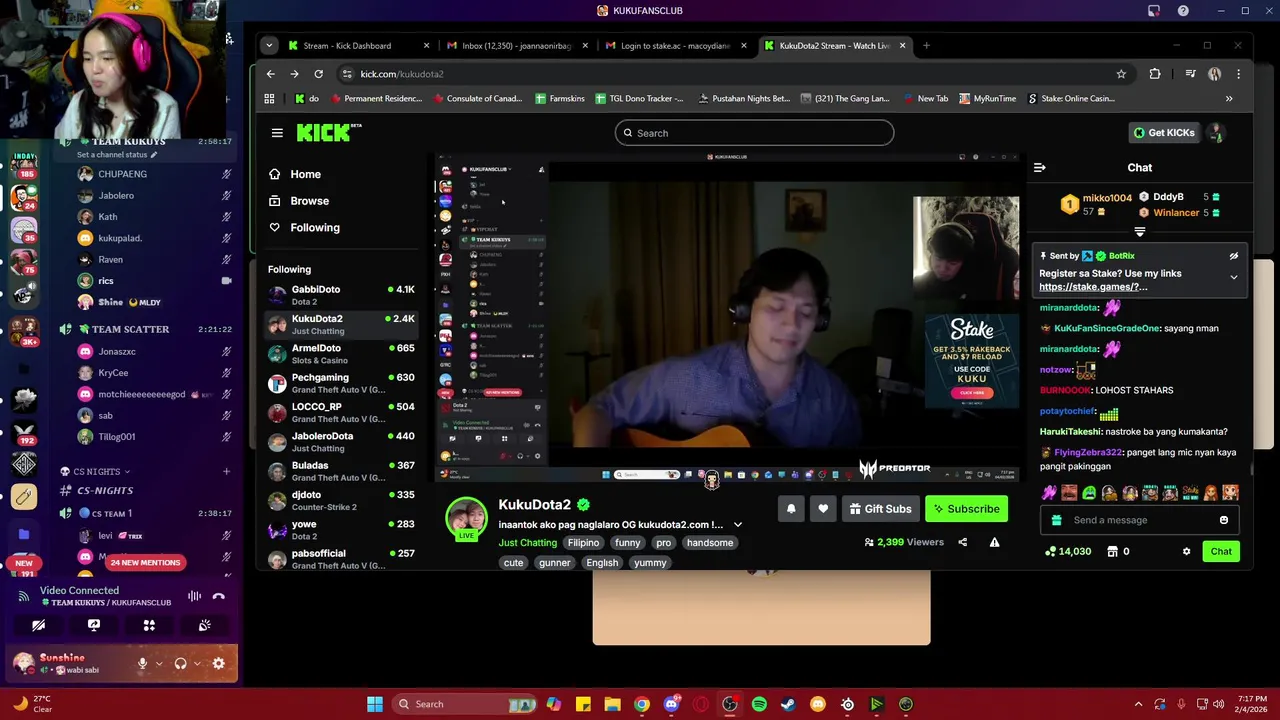This screenshot has width=1280, height=720.
Task: Open ArmelDoto channel in Following list
Action: (x=341, y=354)
